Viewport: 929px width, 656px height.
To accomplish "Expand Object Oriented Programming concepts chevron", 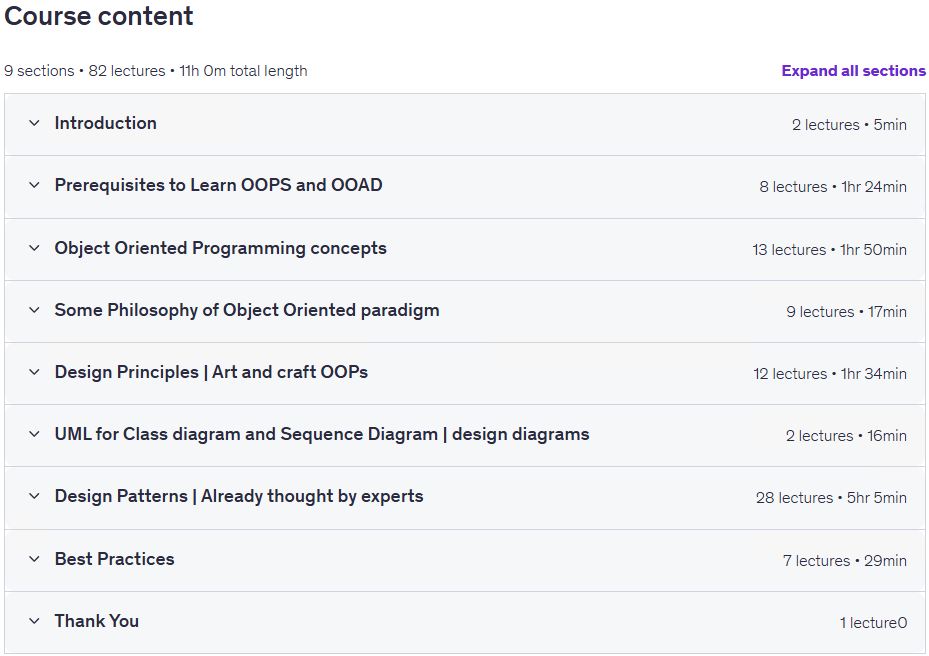I will [34, 248].
